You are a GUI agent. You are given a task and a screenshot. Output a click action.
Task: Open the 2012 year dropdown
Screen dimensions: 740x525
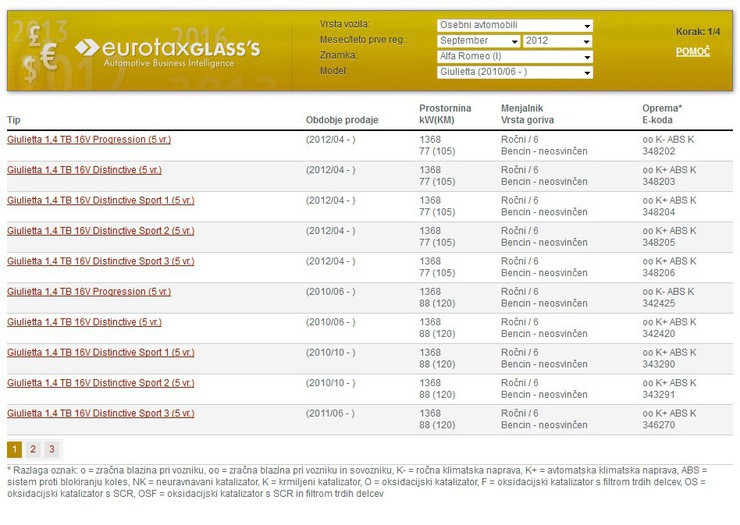point(557,41)
